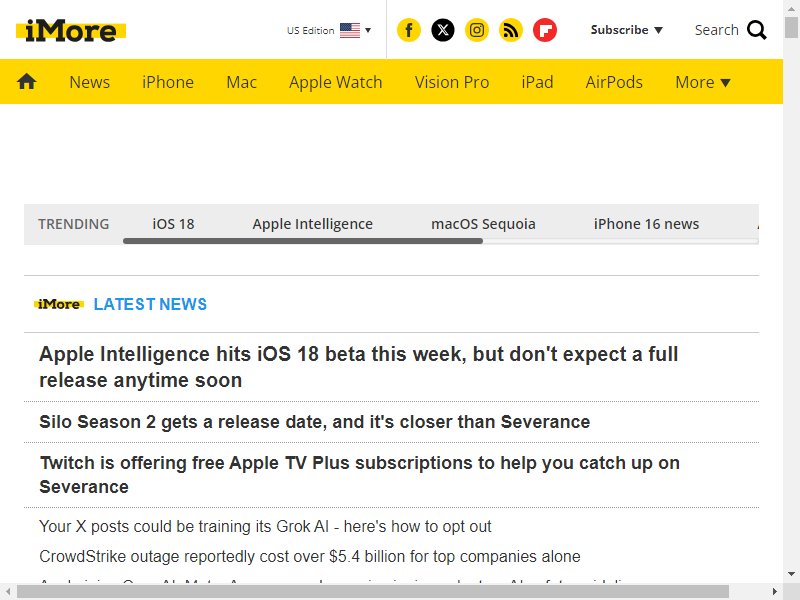Screen dimensions: 800x600
Task: Click the vertical scrollbar down arrow
Action: pyautogui.click(x=791, y=574)
